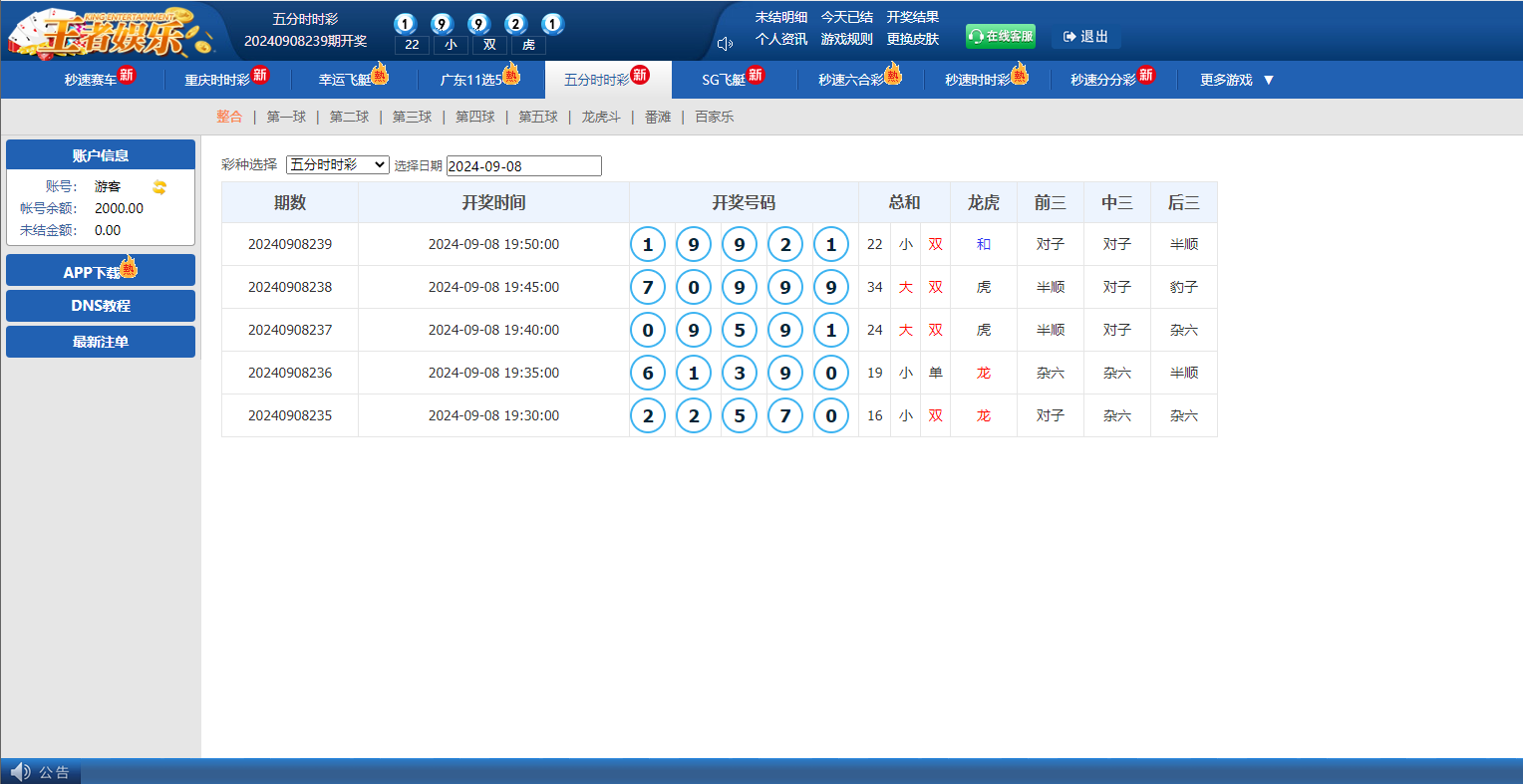Switch to the 重庆时时彩 game tab
The height and width of the screenshot is (784, 1523).
coord(217,80)
